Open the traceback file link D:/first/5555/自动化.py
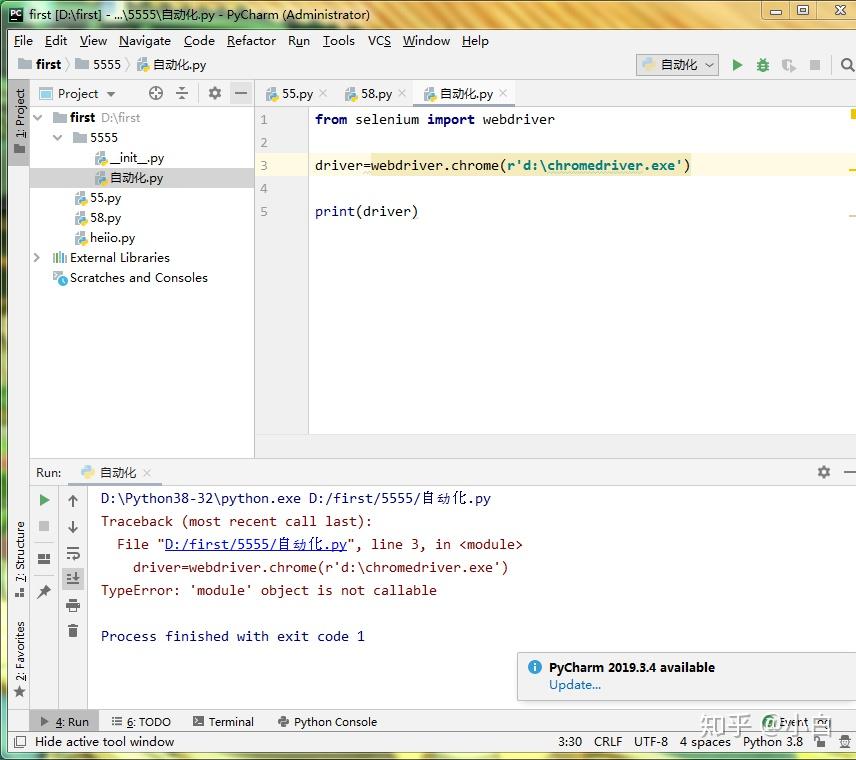The image size is (856, 760). click(255, 544)
